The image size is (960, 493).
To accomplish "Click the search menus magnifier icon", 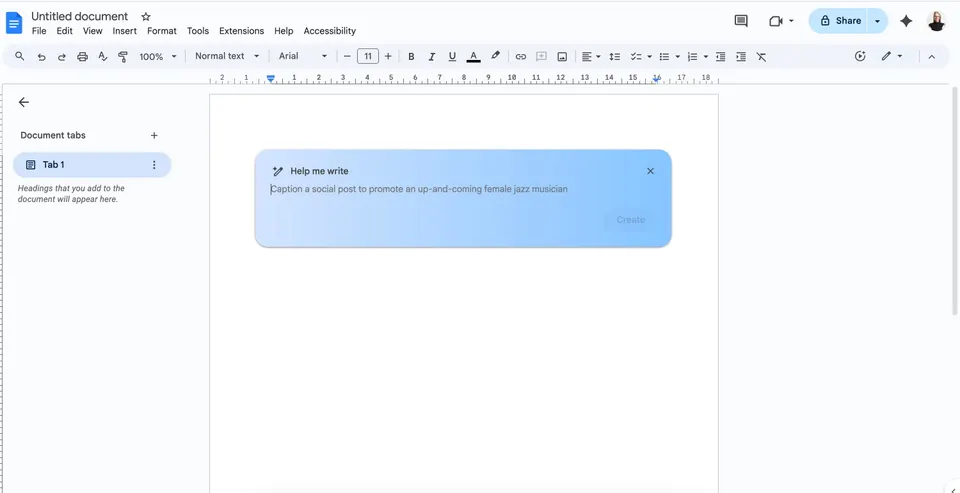I will click(20, 56).
